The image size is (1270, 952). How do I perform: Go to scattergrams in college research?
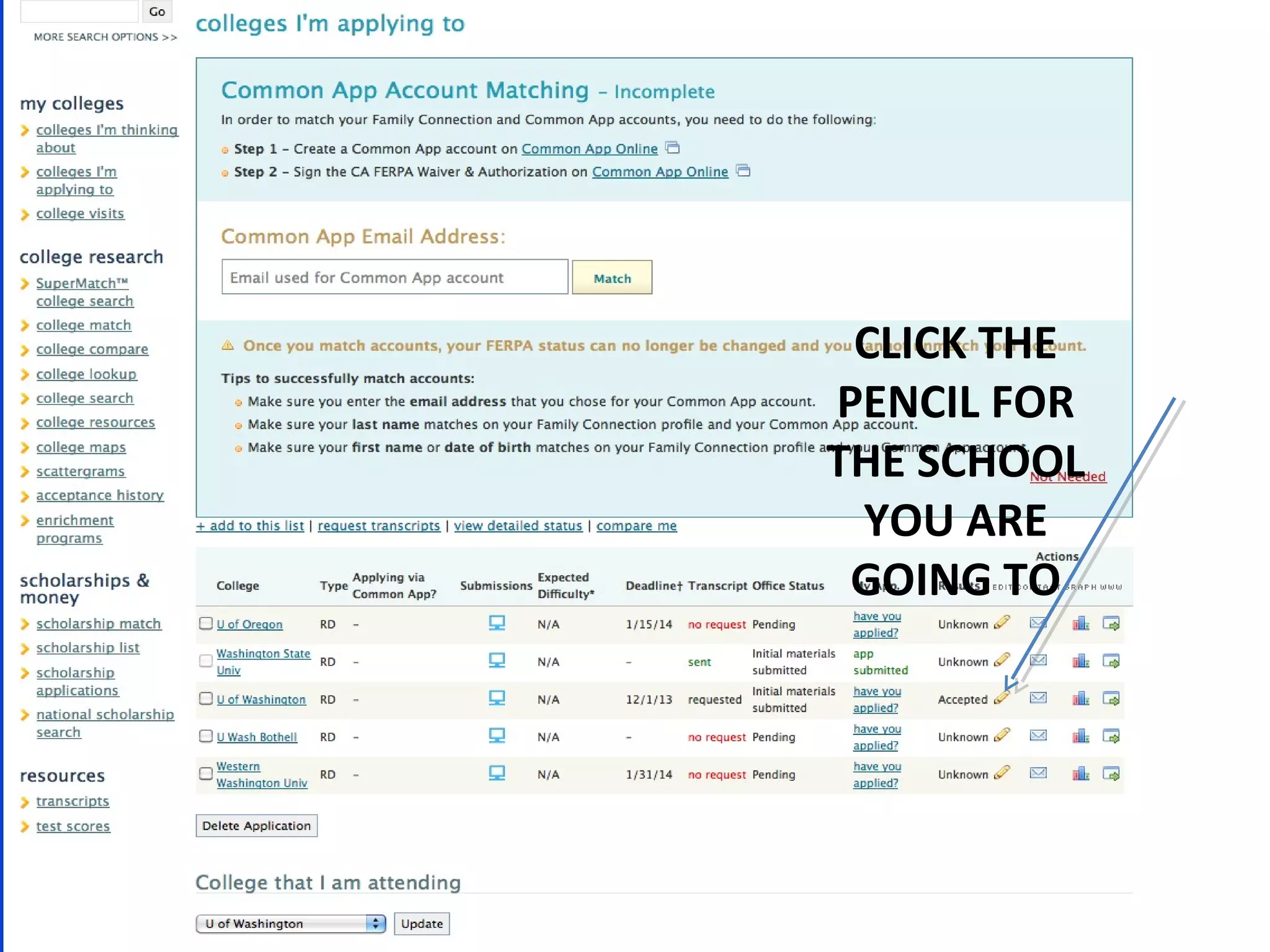click(80, 471)
